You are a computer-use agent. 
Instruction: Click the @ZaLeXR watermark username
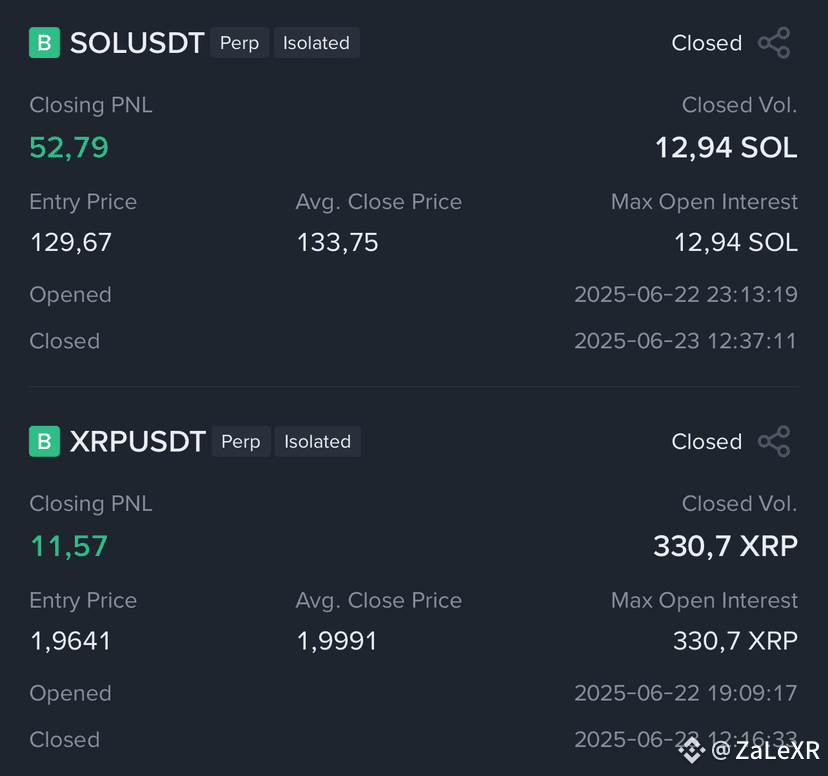tap(765, 750)
